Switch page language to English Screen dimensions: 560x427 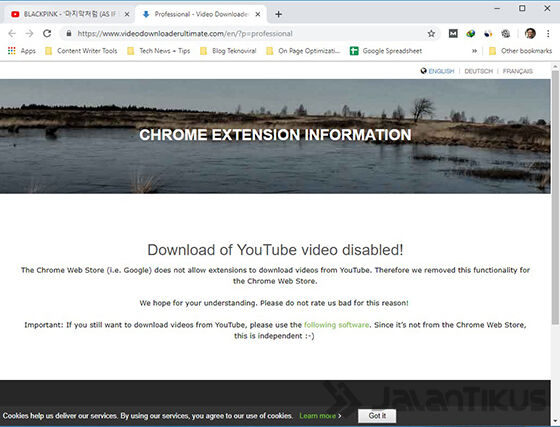(441, 71)
